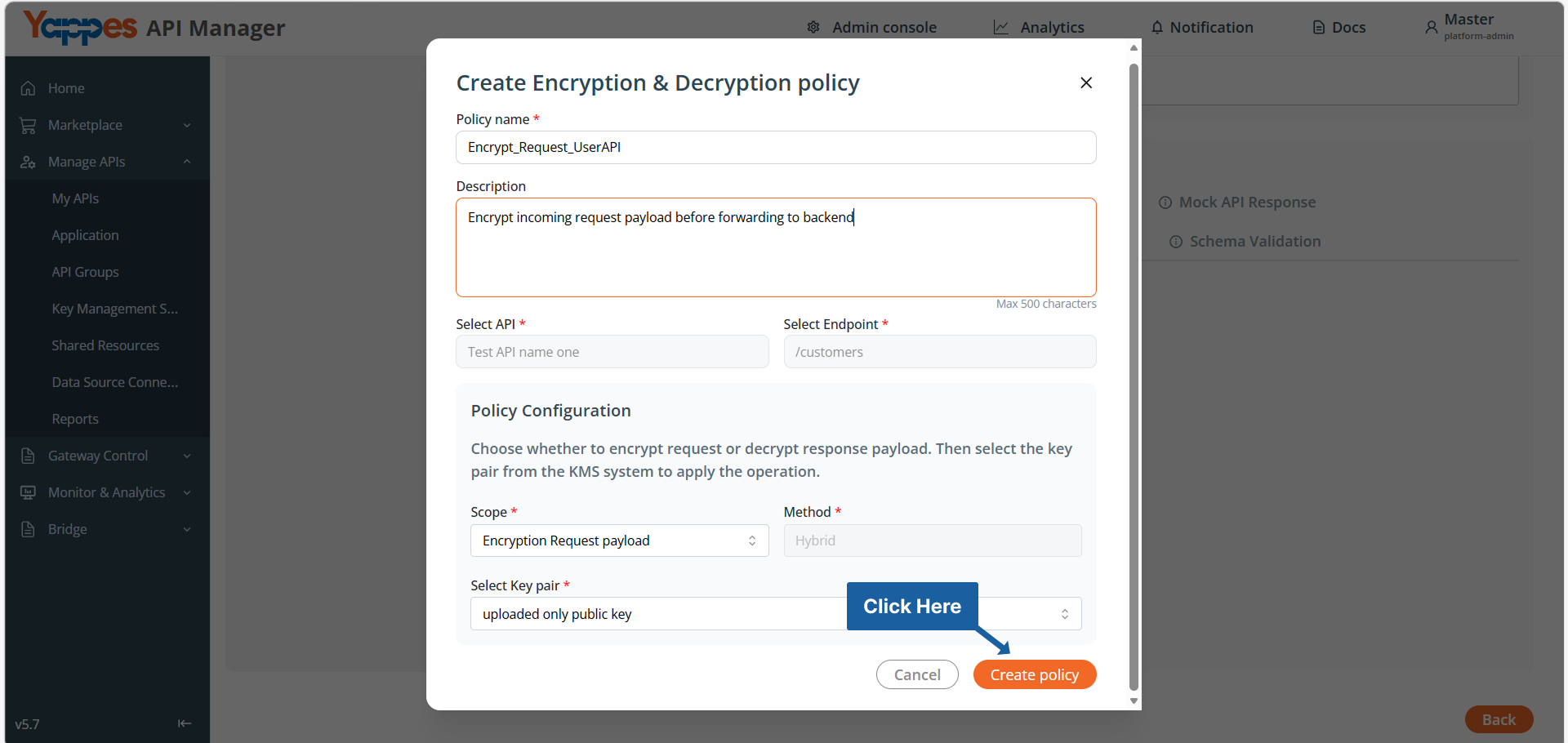Click the Policy name input field
The height and width of the screenshot is (743, 1568).
click(x=776, y=147)
